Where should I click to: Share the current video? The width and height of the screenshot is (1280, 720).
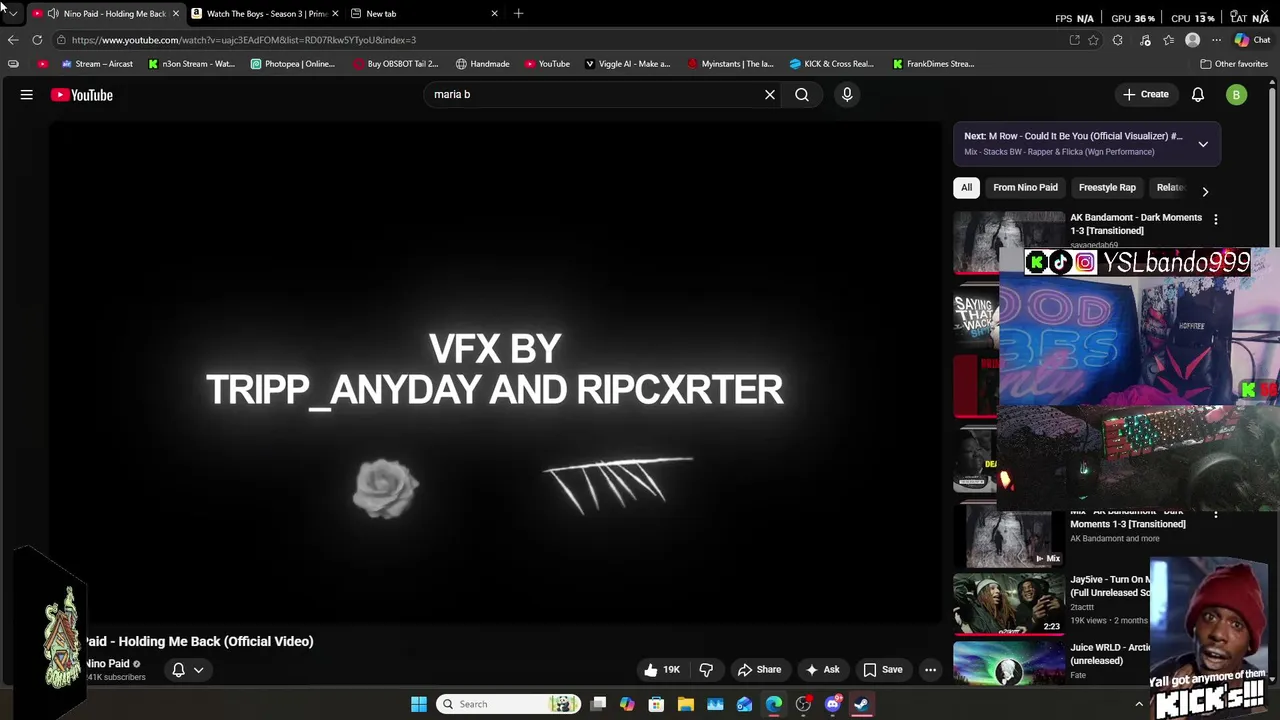pos(759,670)
